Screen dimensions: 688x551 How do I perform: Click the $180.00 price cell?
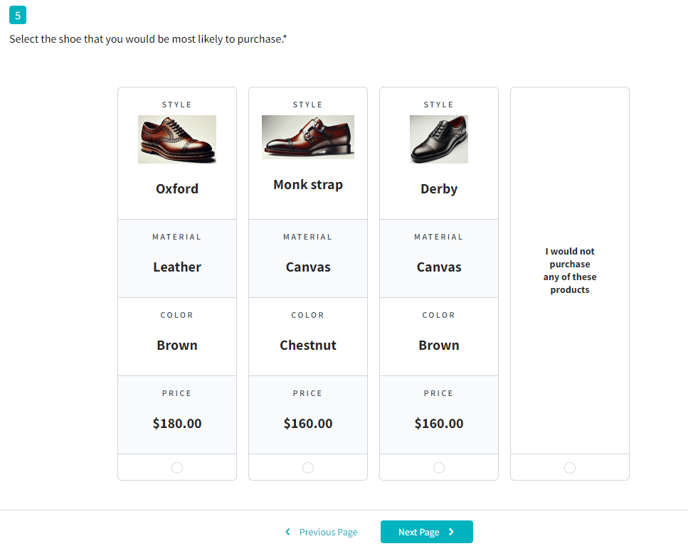pos(177,415)
